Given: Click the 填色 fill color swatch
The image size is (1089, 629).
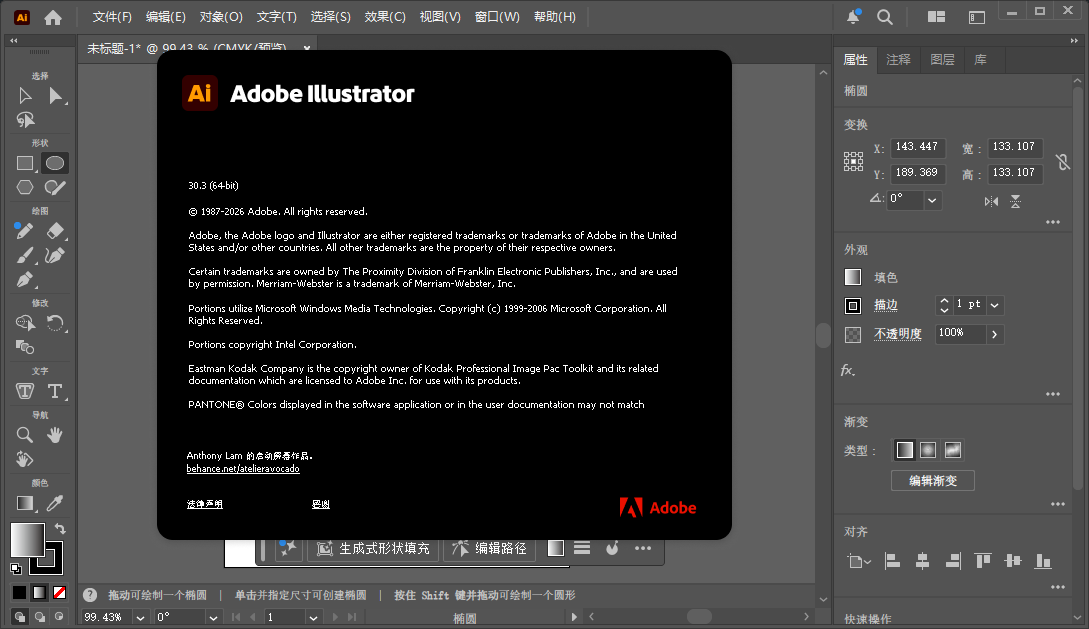Looking at the screenshot, I should tap(853, 277).
